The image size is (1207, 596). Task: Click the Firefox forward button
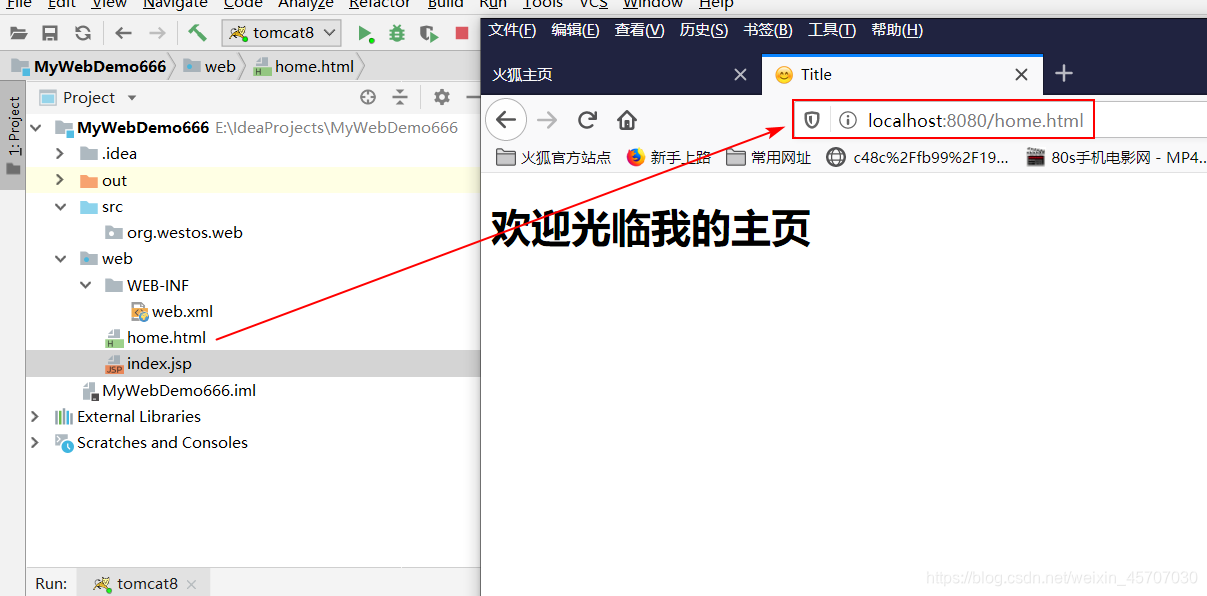[x=547, y=121]
